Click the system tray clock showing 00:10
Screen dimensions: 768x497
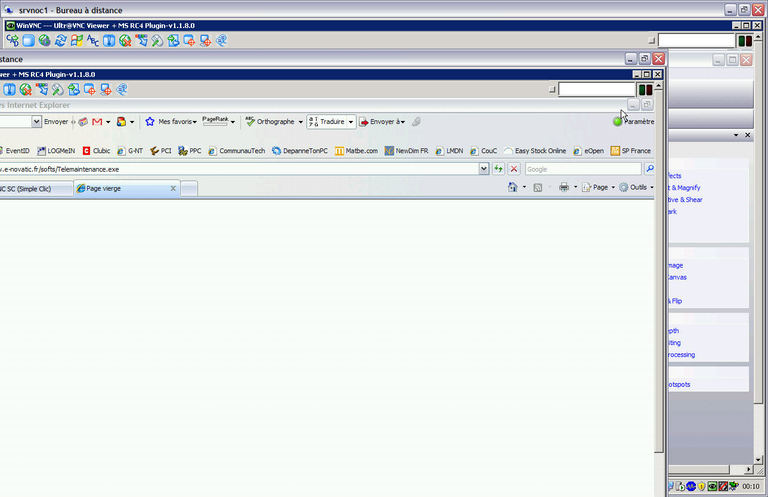[751, 486]
